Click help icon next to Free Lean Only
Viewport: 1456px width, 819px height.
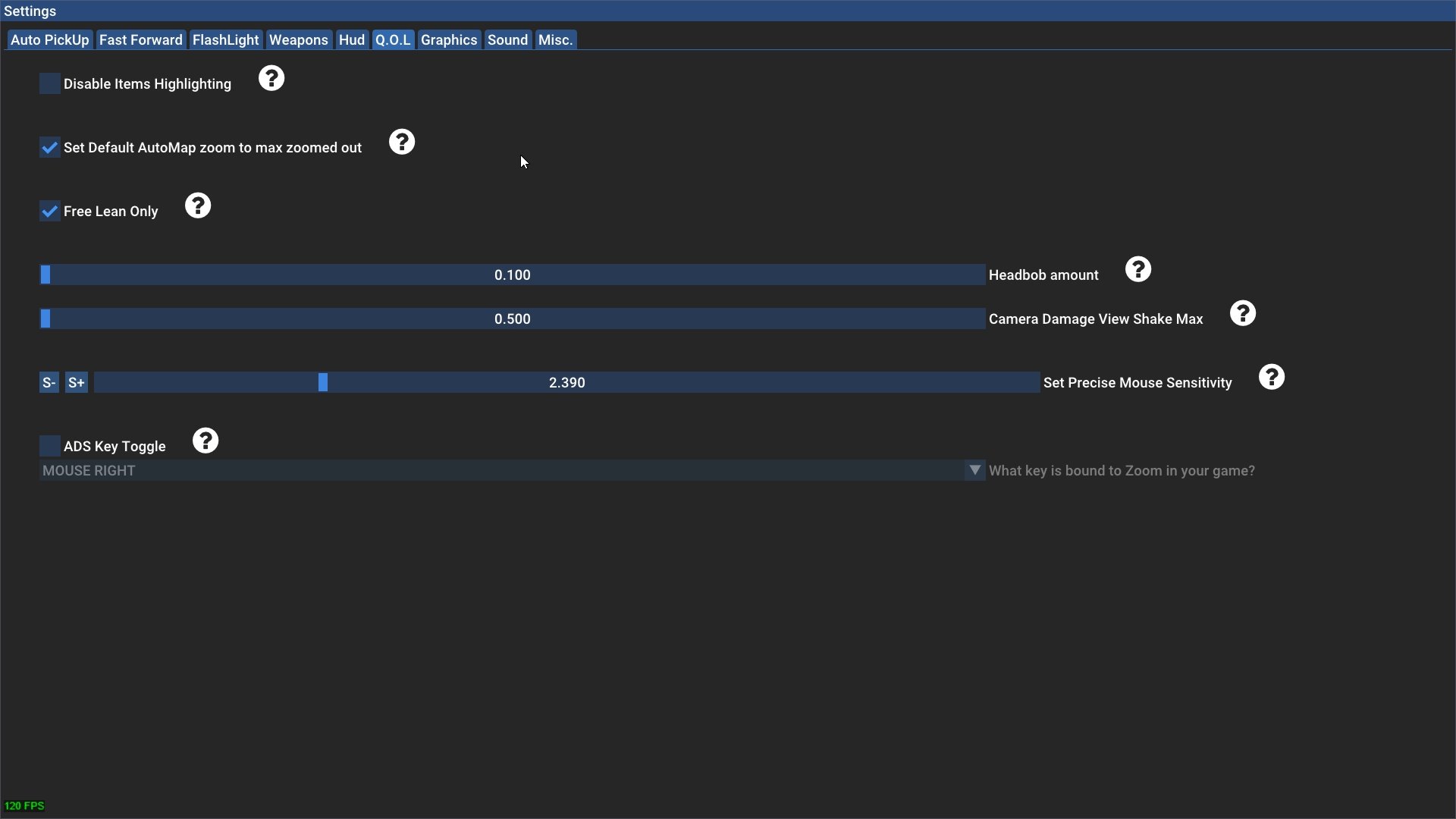(198, 206)
